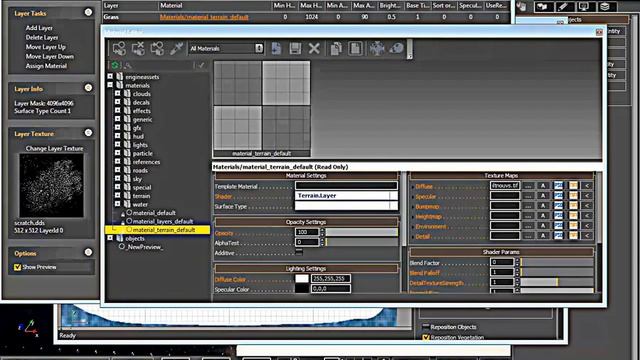
Task: Click the green refresh icon above material tree
Action: pyautogui.click(x=115, y=65)
